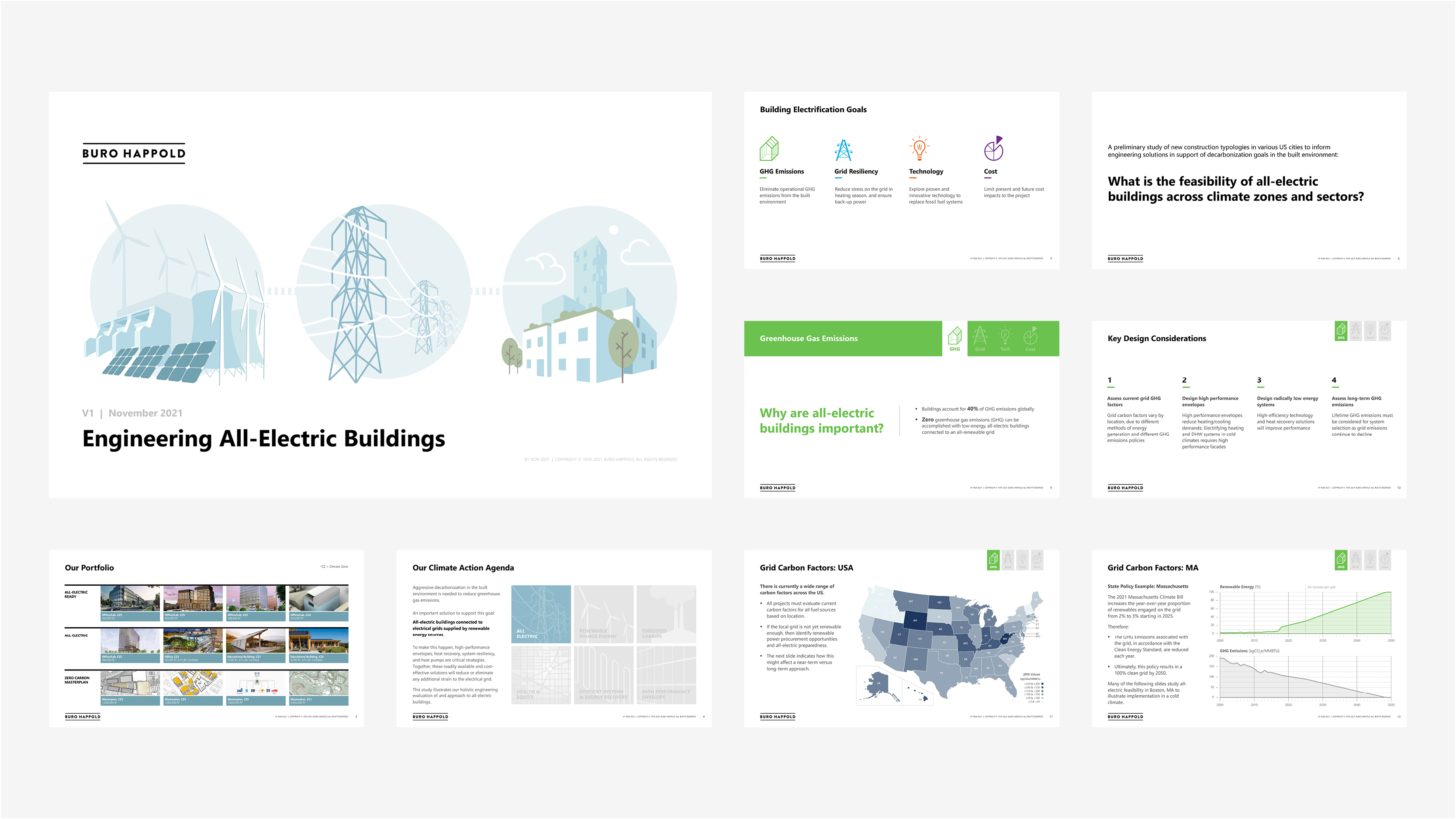Image resolution: width=1456 pixels, height=819 pixels.
Task: Click the HEALTH & EQUITY agenda tile
Action: click(541, 675)
